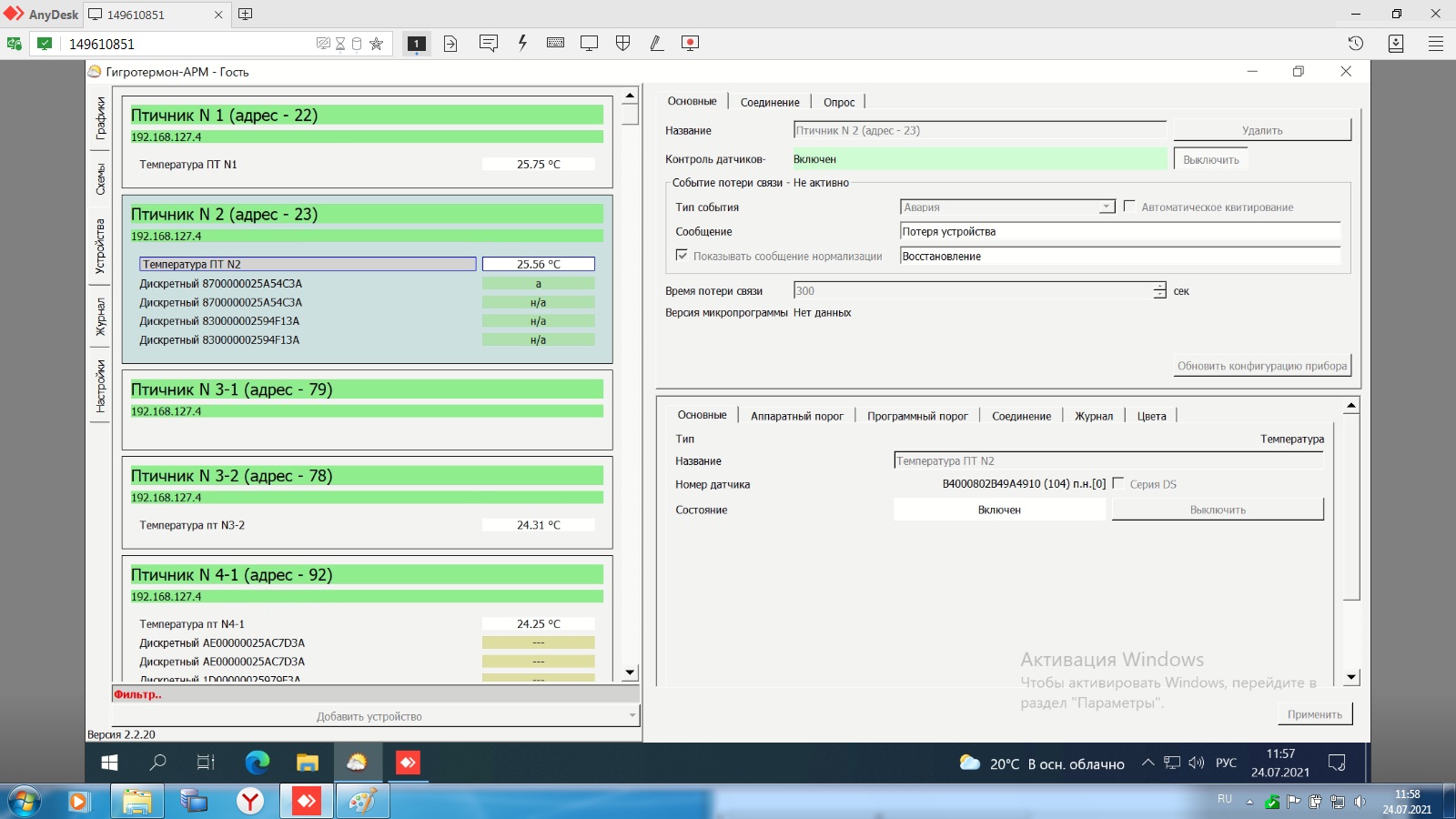Open the Цвета tab
This screenshot has width=1456, height=819.
point(1151,416)
